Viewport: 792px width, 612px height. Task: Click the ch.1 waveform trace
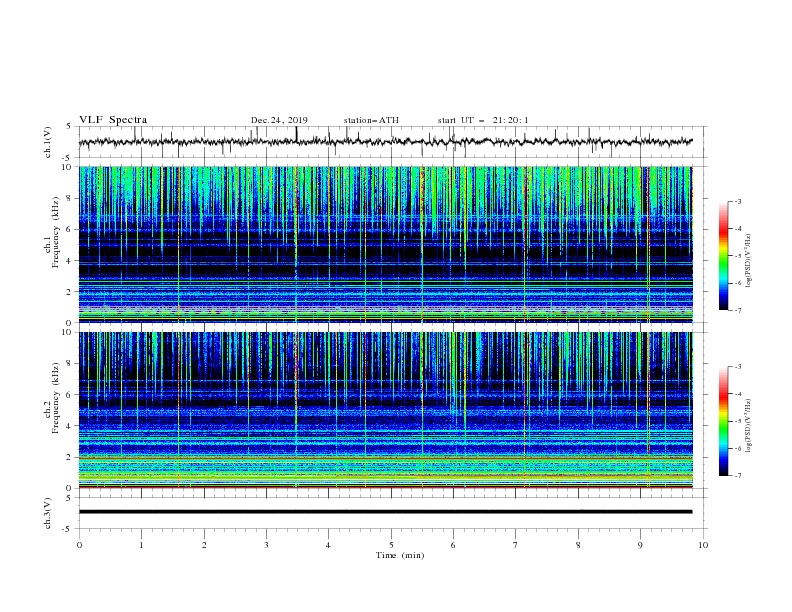click(x=385, y=142)
